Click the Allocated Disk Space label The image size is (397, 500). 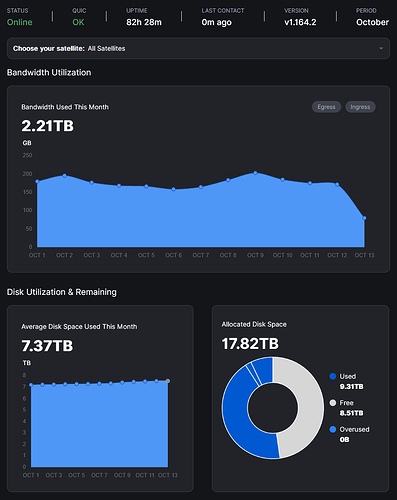[x=254, y=324]
